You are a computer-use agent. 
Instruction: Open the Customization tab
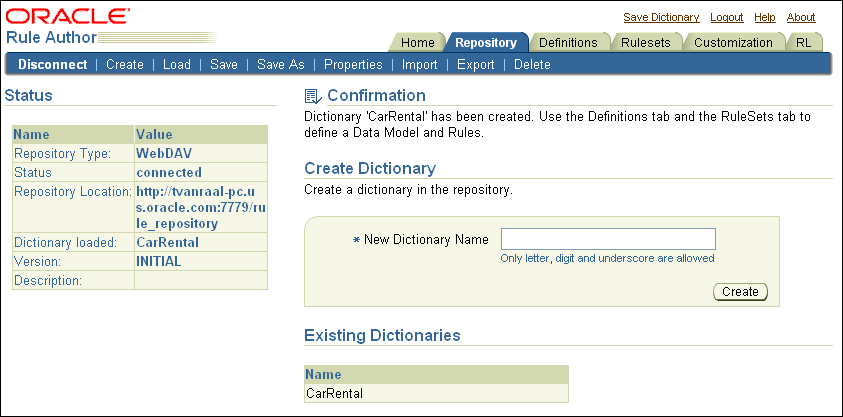(733, 42)
